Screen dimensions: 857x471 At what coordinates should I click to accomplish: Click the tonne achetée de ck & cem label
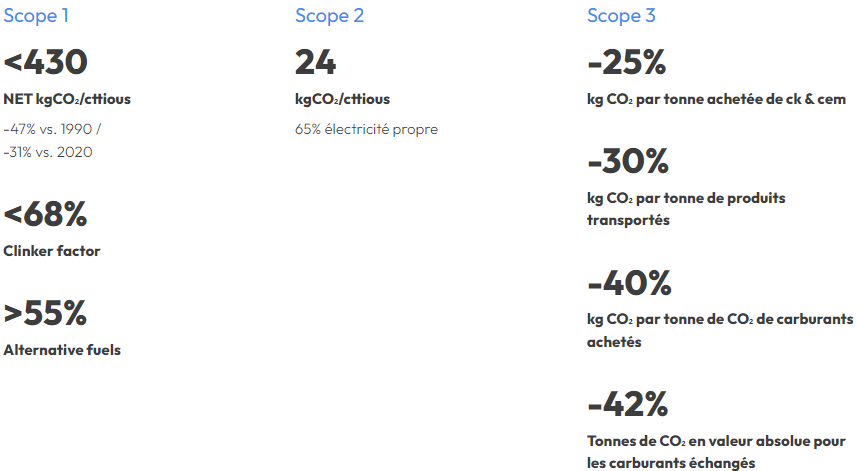[717, 99]
